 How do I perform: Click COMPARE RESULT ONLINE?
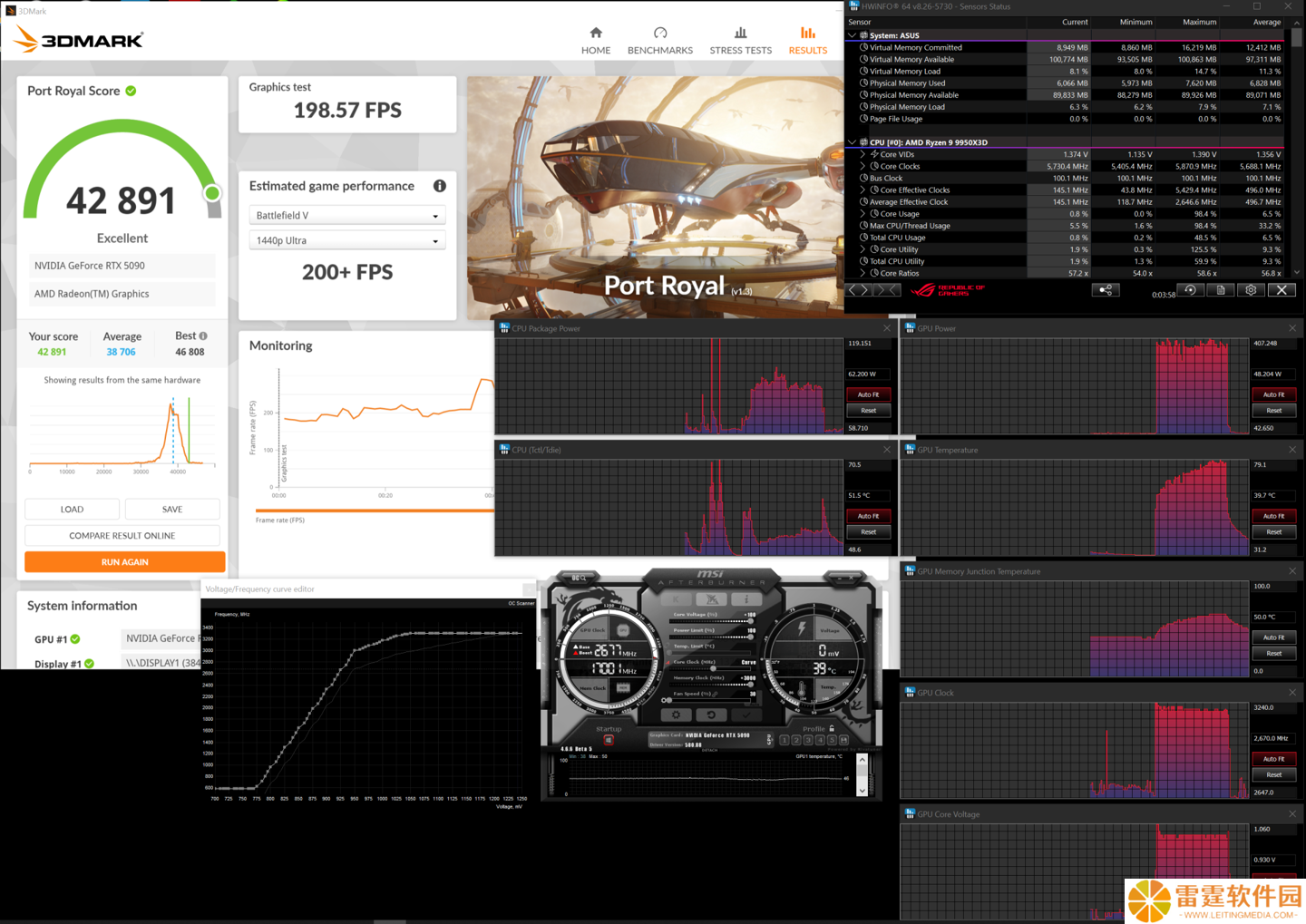[122, 535]
